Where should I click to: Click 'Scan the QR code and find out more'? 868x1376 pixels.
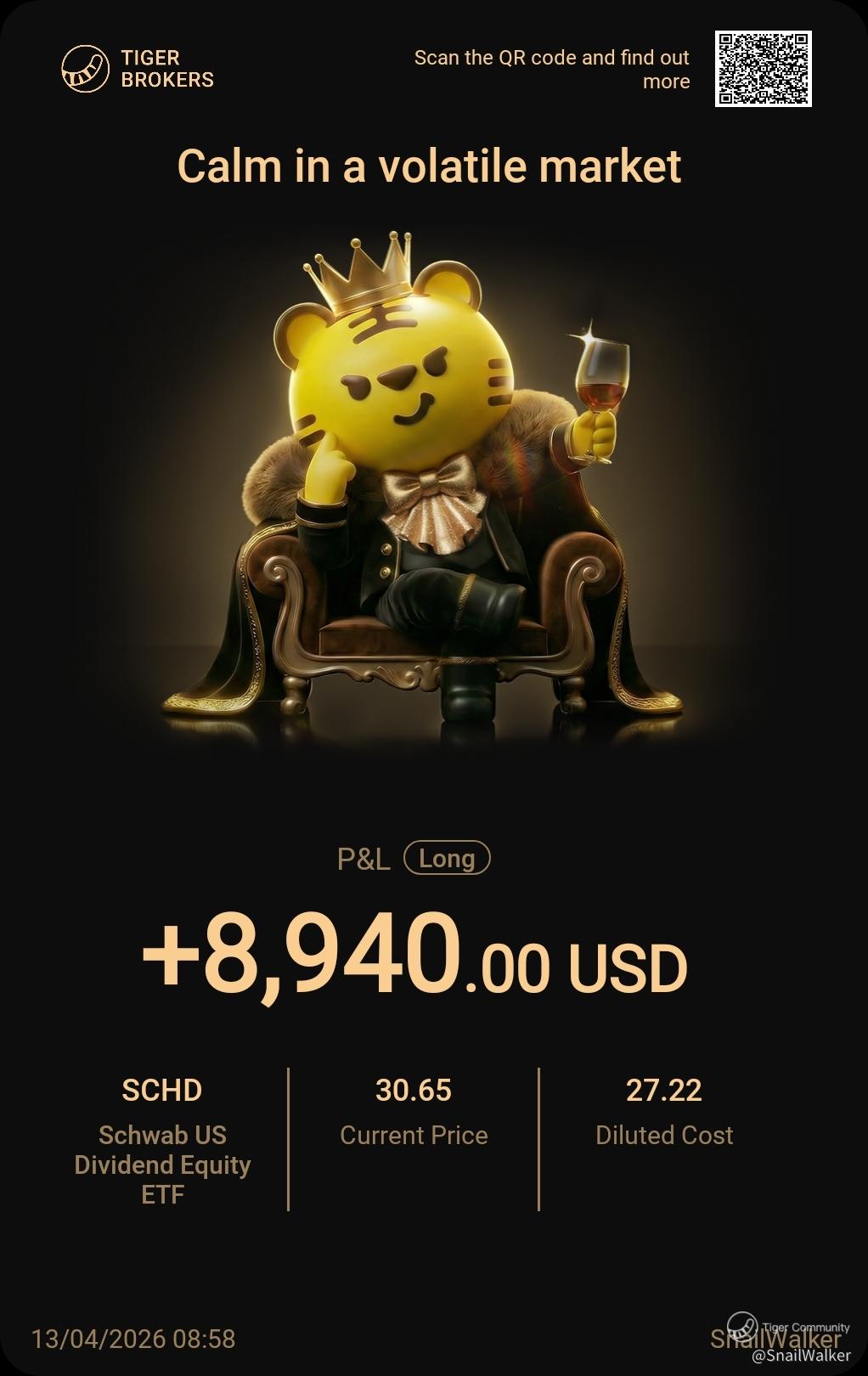pyautogui.click(x=551, y=70)
